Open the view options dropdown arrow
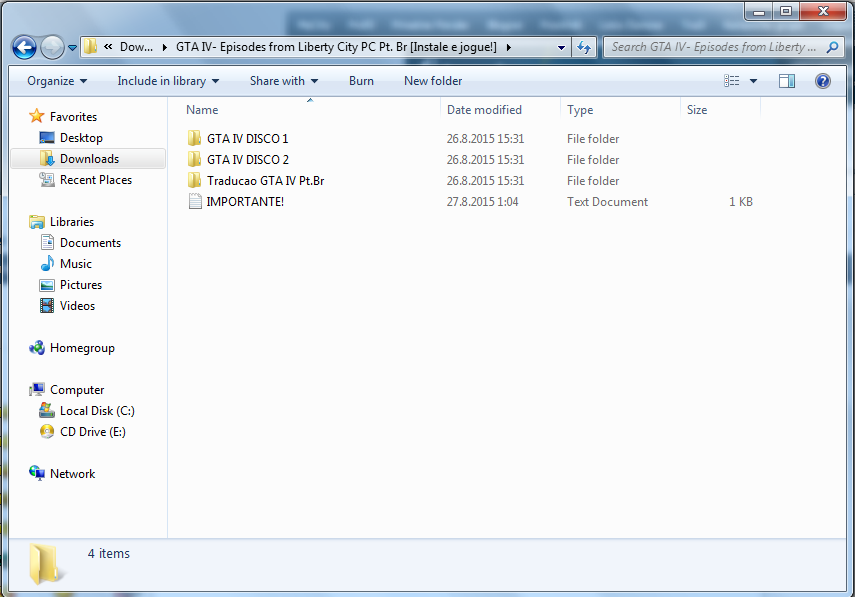Viewport: 855px width, 597px height. (x=754, y=81)
